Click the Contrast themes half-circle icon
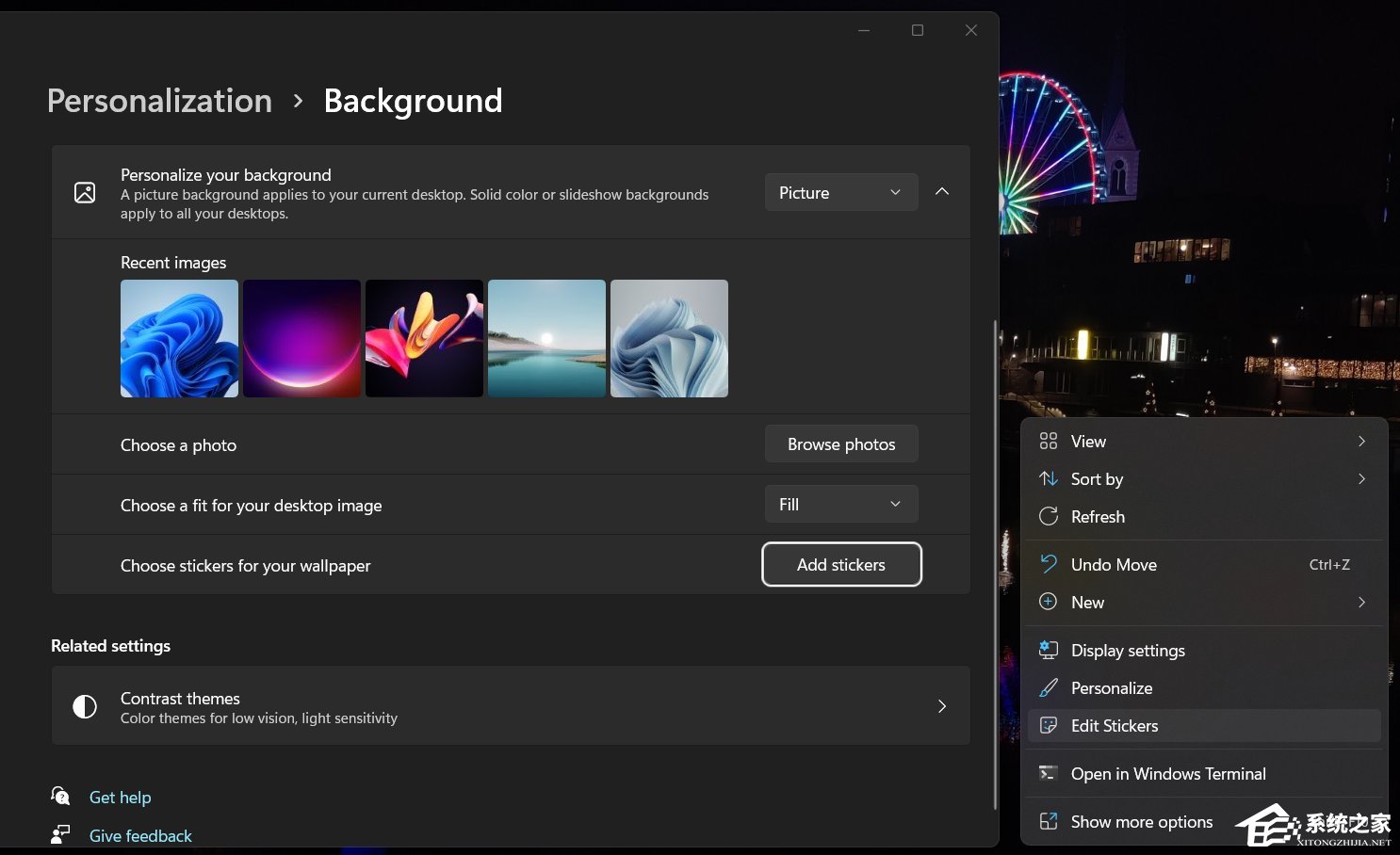The image size is (1400, 855). (x=85, y=707)
